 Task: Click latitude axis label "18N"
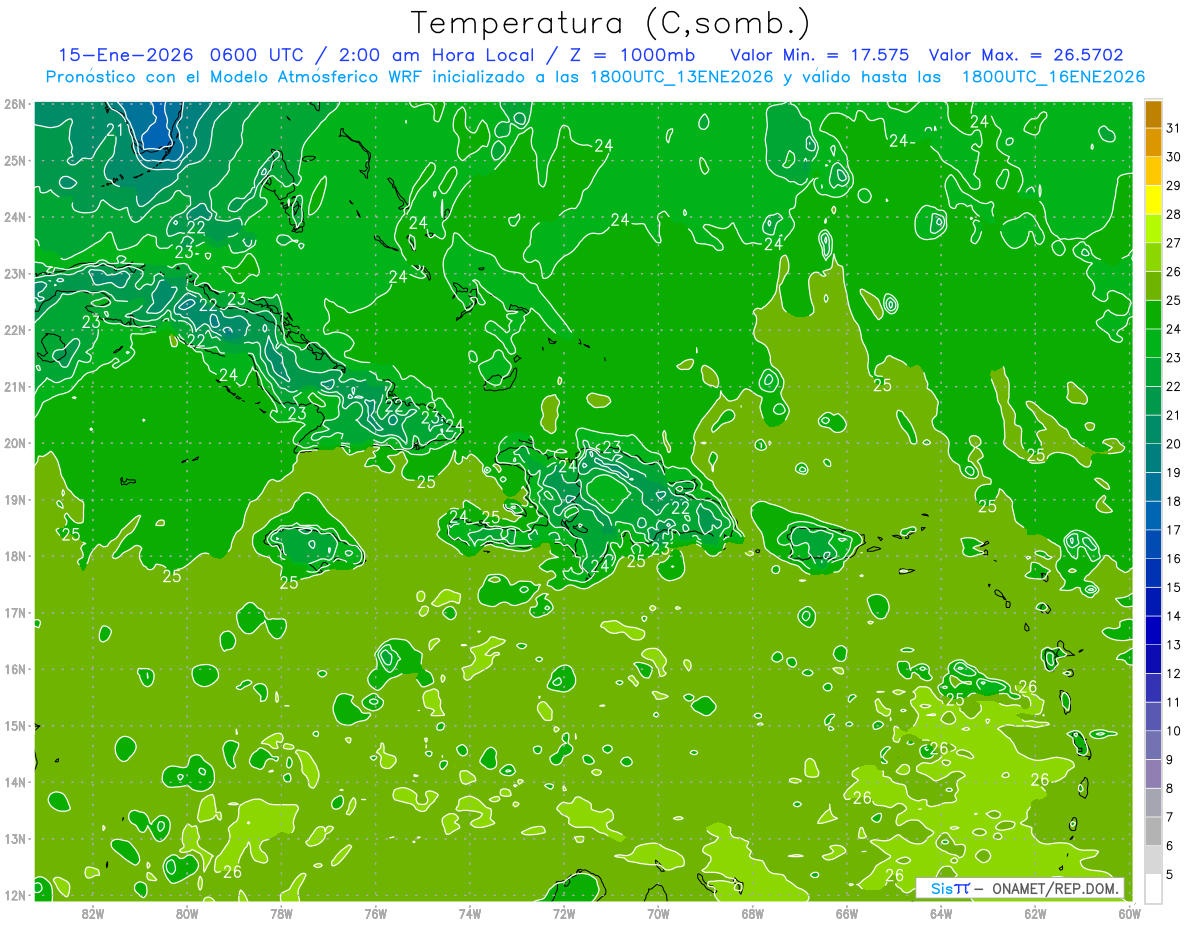click(x=14, y=556)
